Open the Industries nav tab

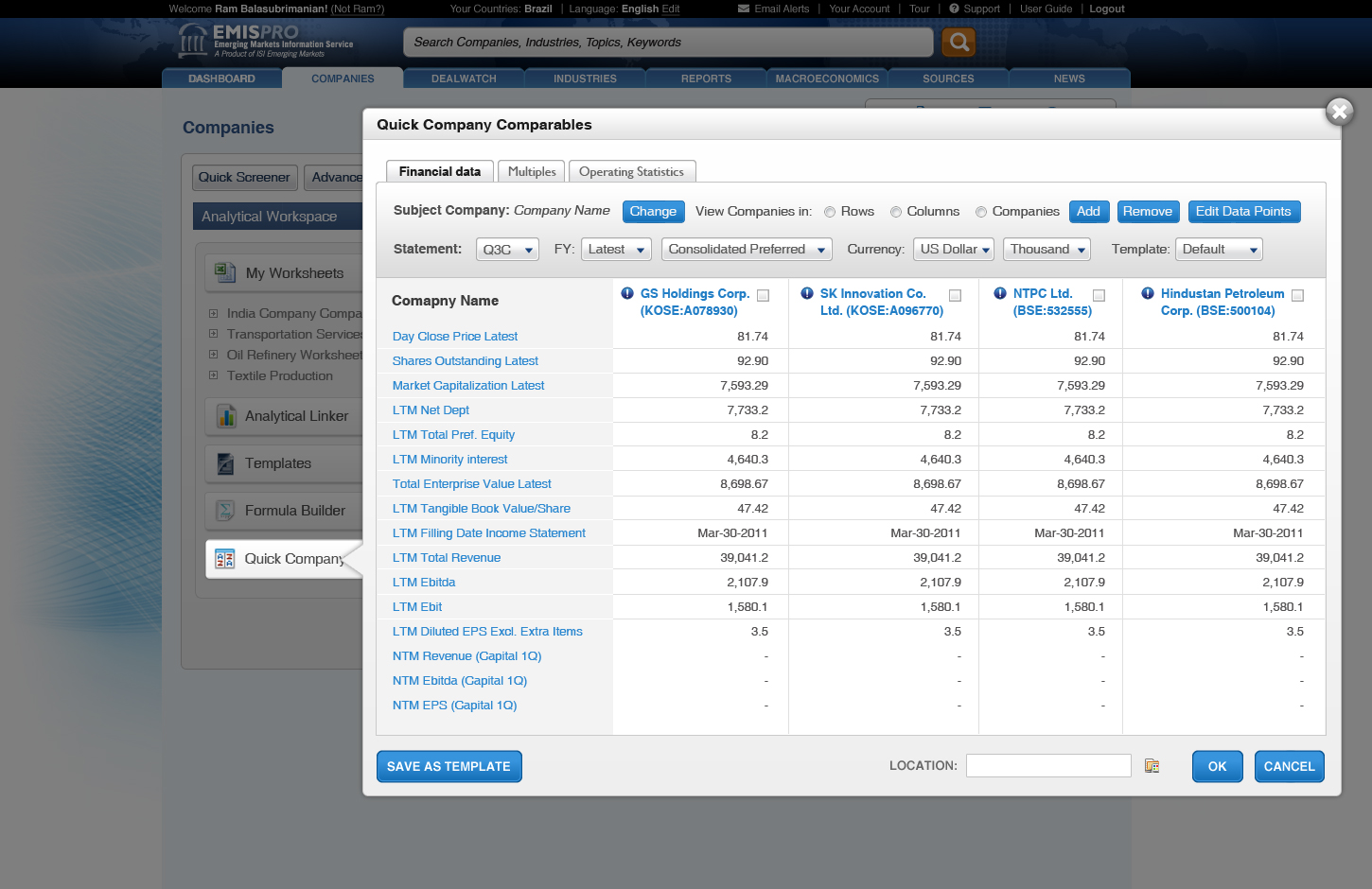pos(585,78)
